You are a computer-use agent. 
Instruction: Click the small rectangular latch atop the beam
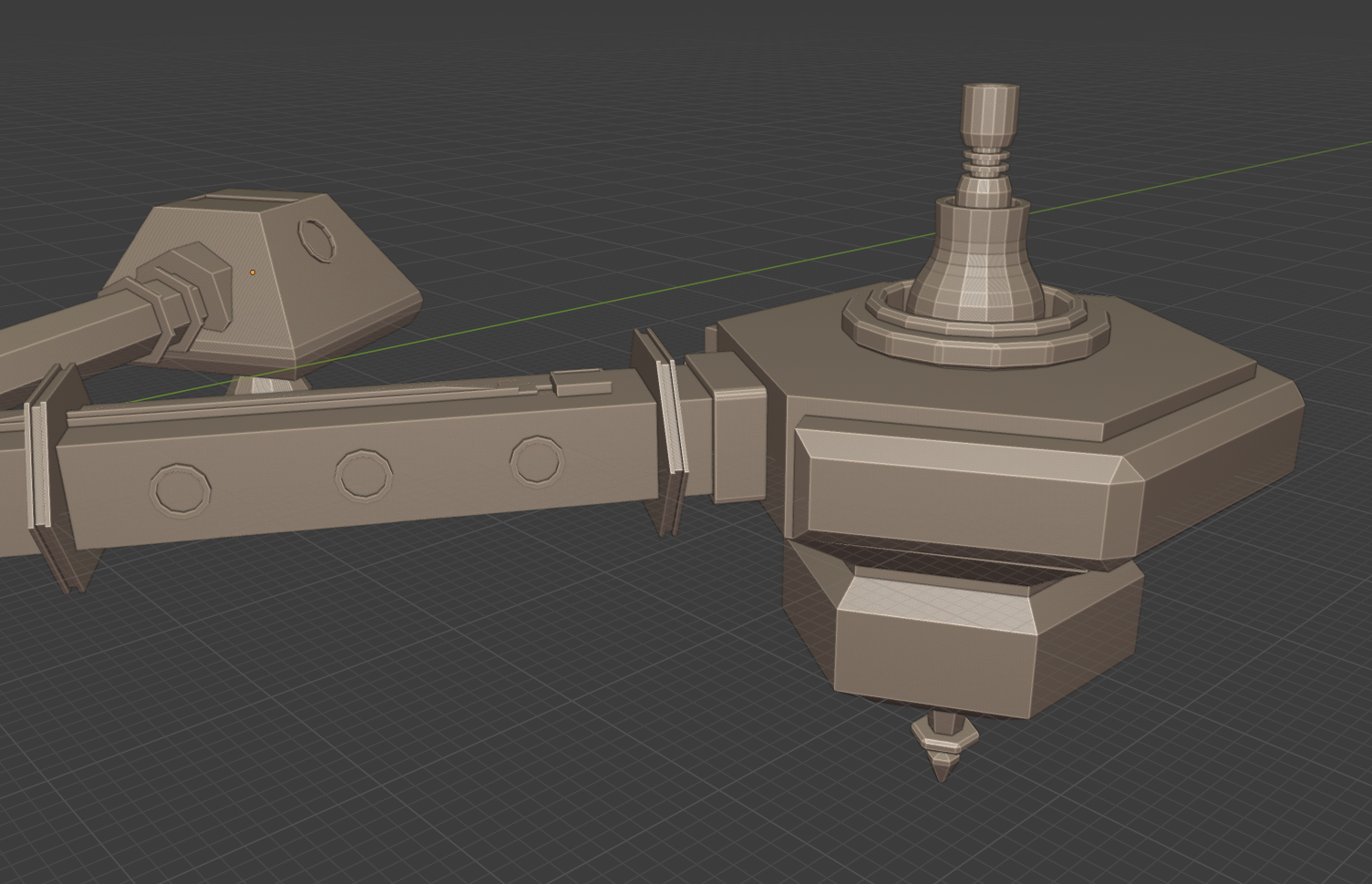(580, 383)
